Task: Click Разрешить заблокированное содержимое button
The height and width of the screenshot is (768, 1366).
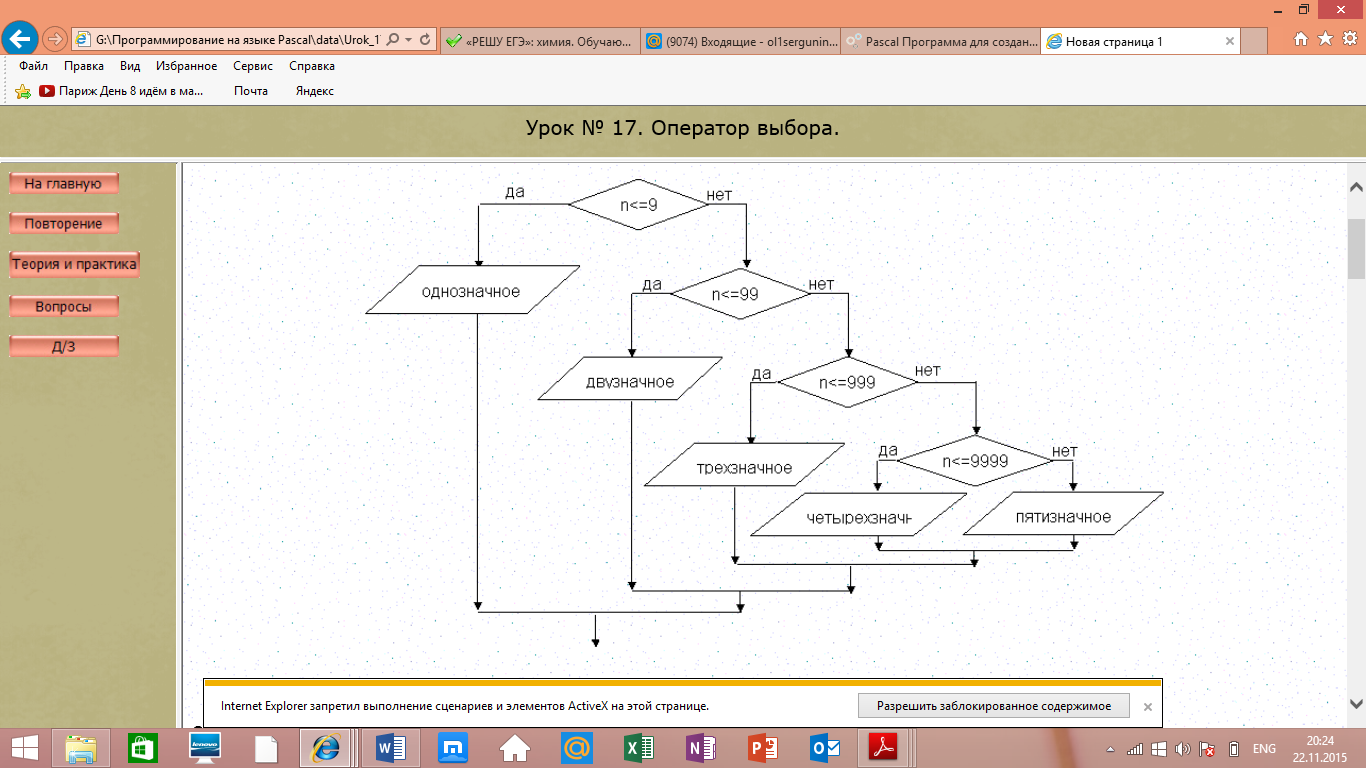Action: tap(994, 705)
